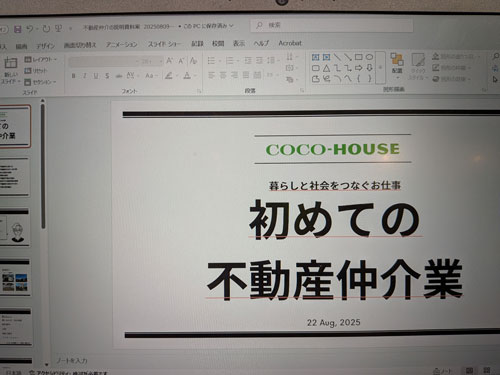Image resolution: width=500 pixels, height=375 pixels.
Task: Select the slide thumbnail with portrait illustration
Action: click(x=15, y=228)
